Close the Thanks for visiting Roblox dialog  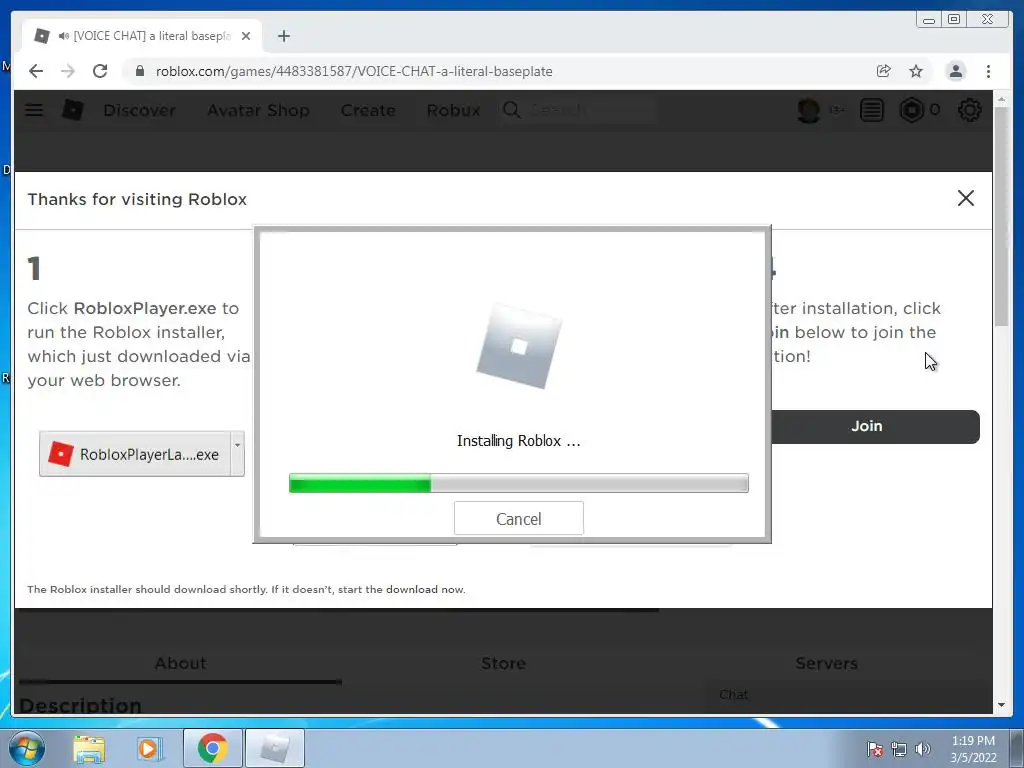(965, 198)
